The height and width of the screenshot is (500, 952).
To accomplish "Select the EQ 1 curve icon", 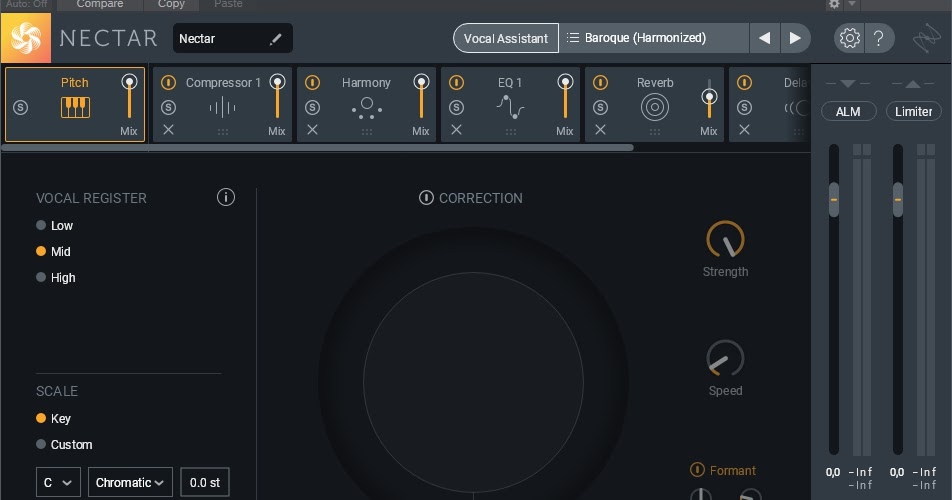I will [x=510, y=107].
